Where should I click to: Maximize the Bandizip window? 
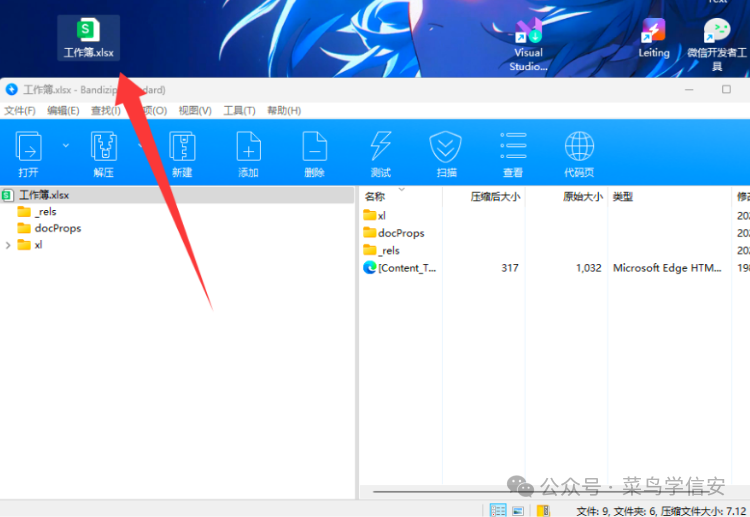tap(726, 89)
